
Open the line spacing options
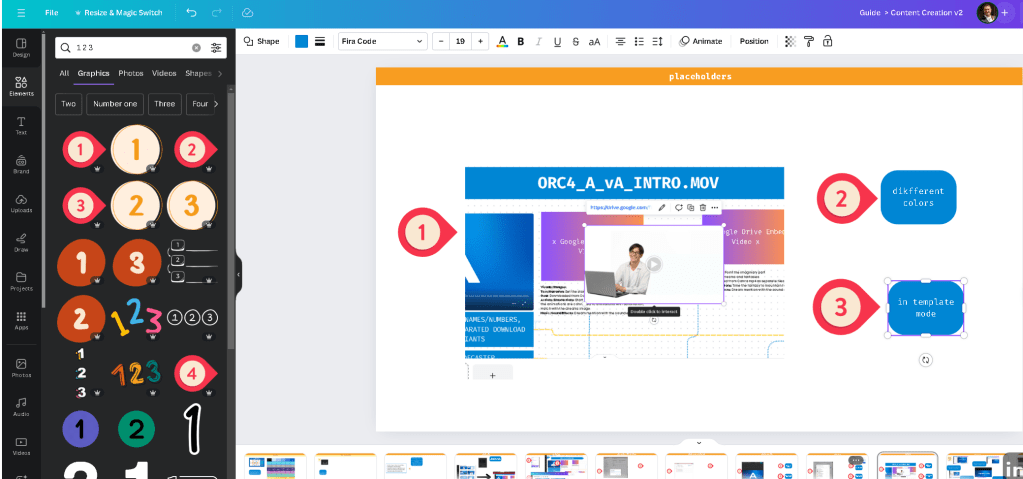658,41
